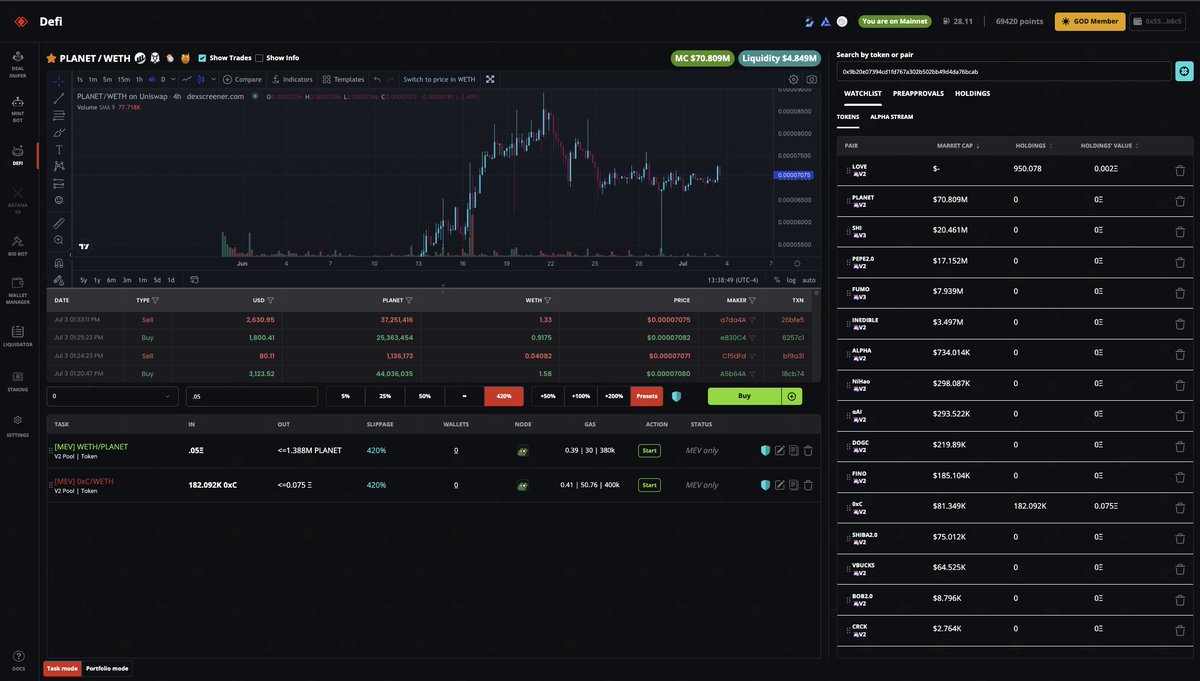Copy the [MEV] WETH/PLANET task
This screenshot has width=1200, height=681.
(x=794, y=451)
